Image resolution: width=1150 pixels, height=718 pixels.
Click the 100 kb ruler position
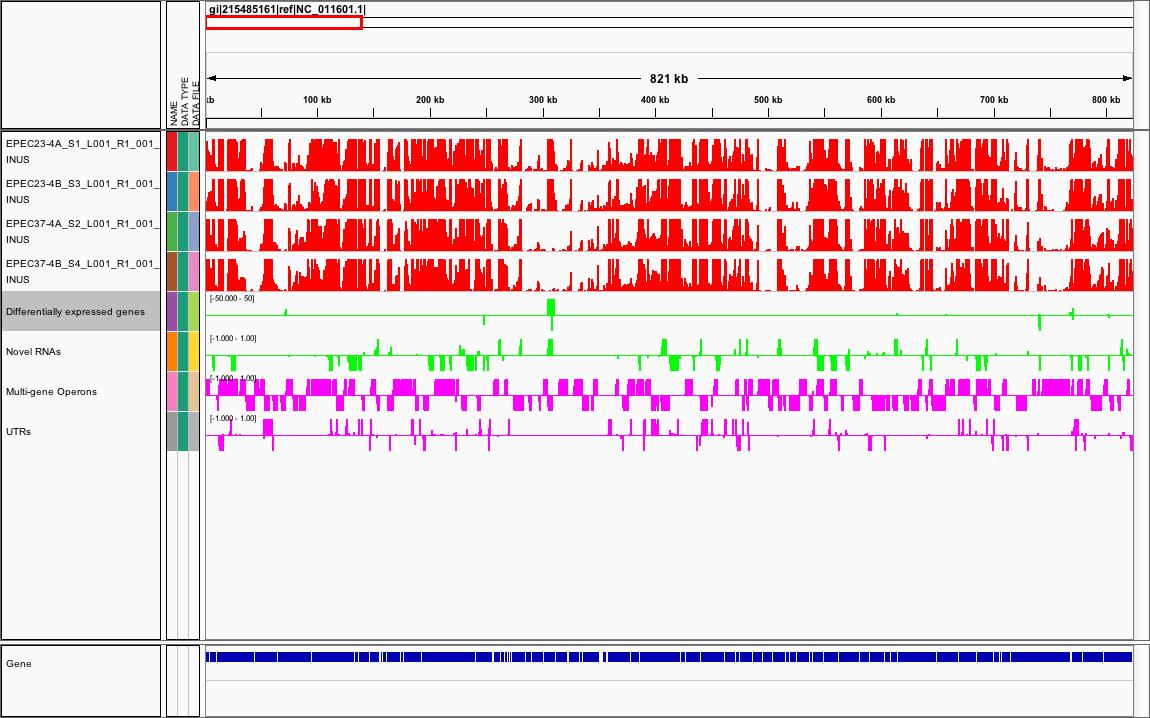[317, 100]
